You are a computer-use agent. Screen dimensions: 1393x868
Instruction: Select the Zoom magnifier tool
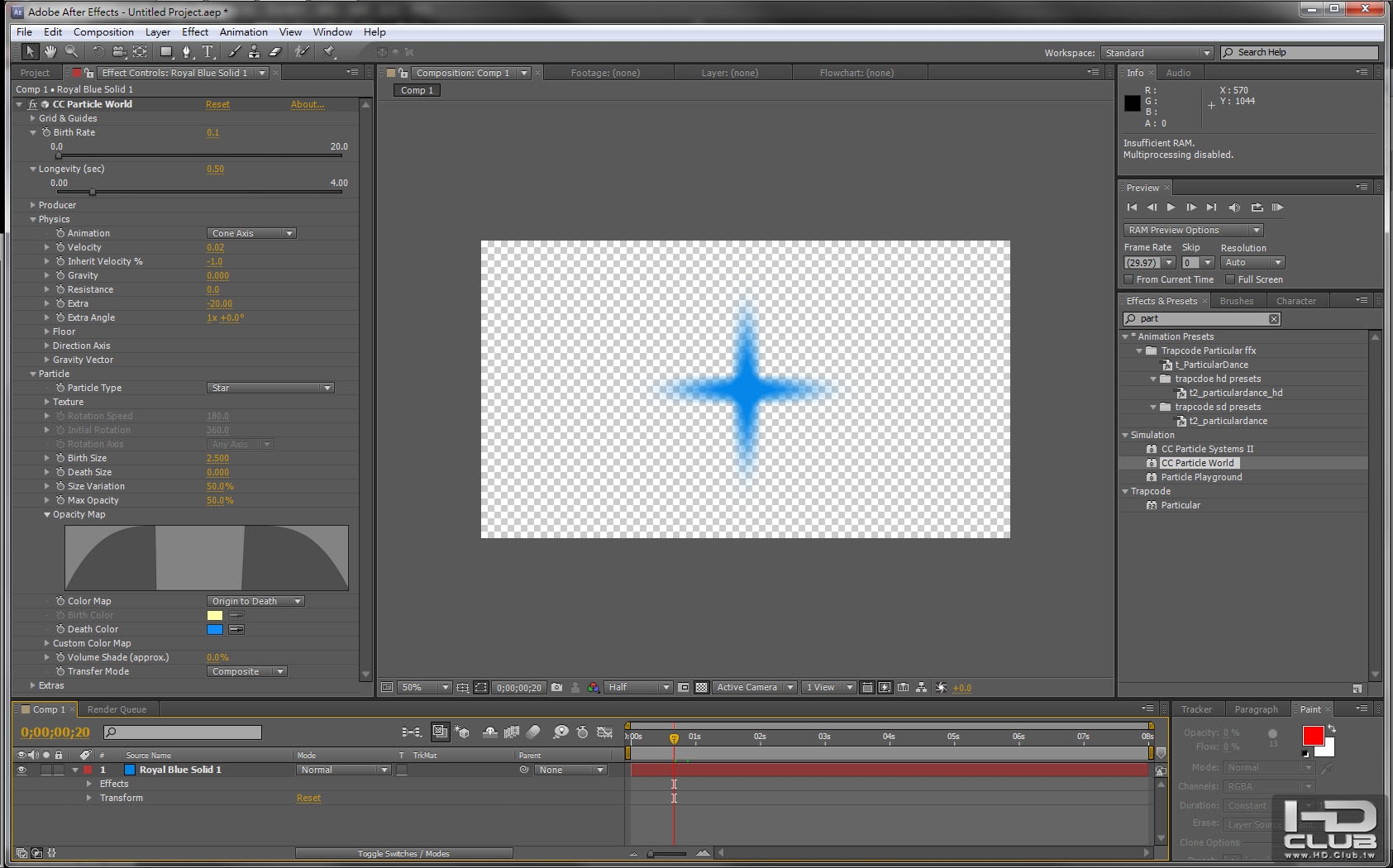[72, 51]
